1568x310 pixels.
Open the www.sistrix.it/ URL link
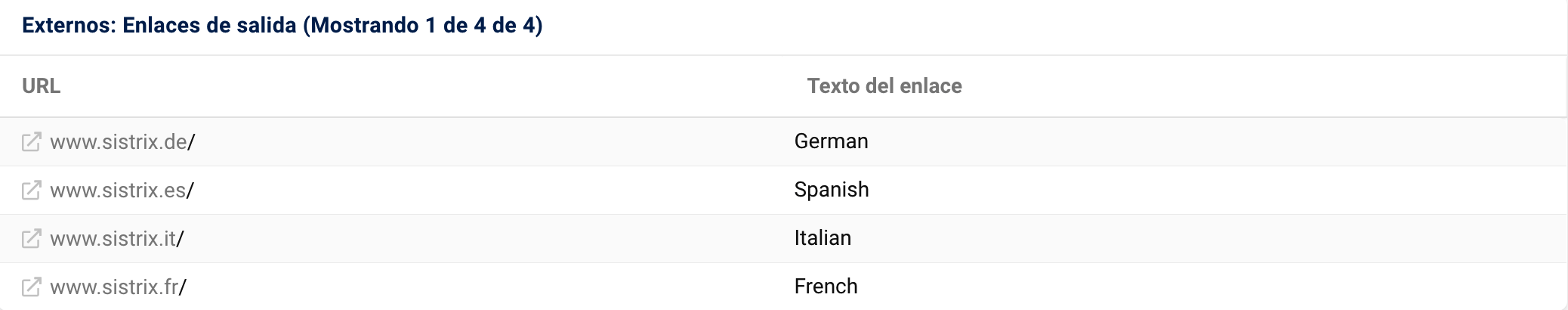click(117, 239)
